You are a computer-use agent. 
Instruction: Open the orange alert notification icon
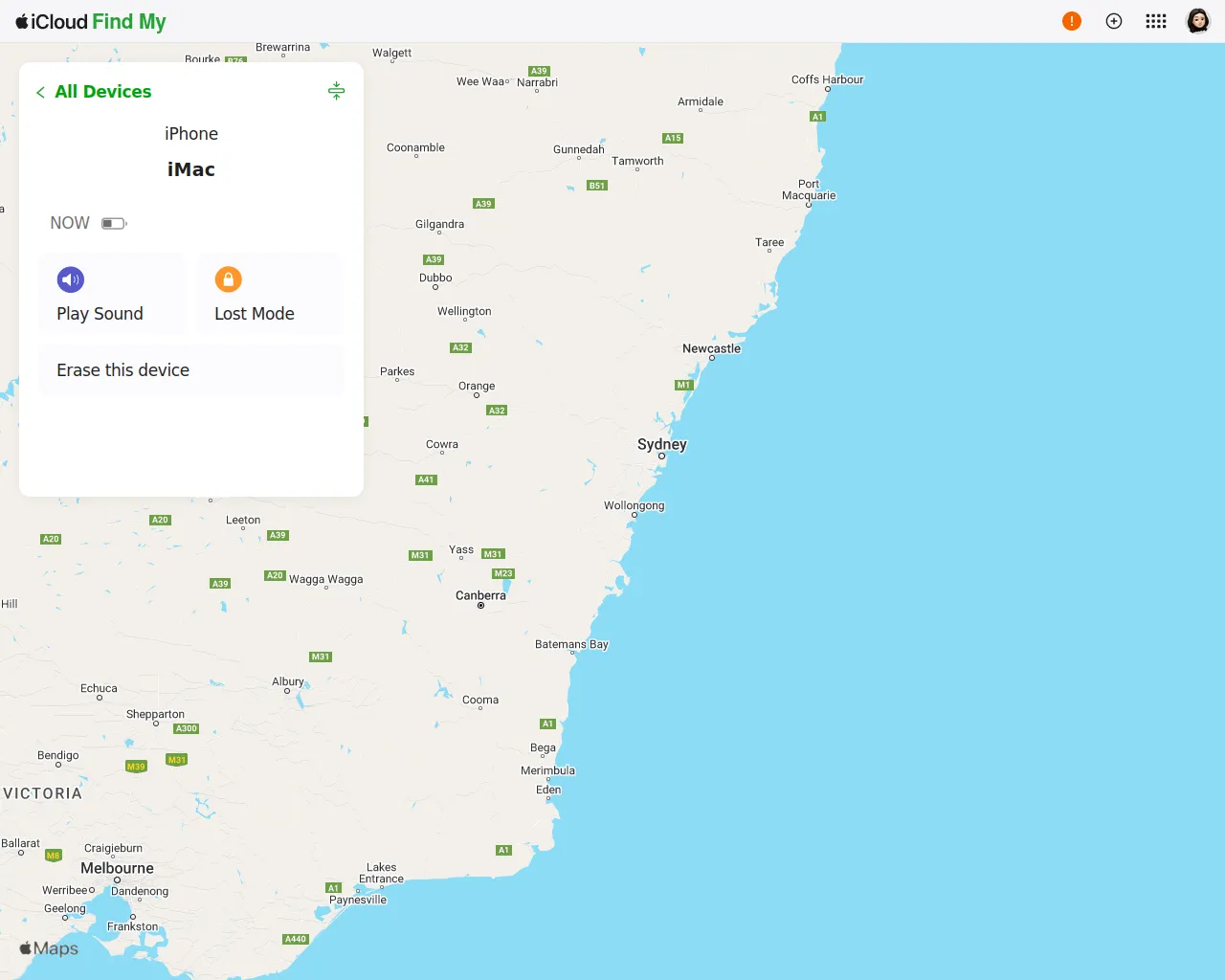coord(1072,21)
